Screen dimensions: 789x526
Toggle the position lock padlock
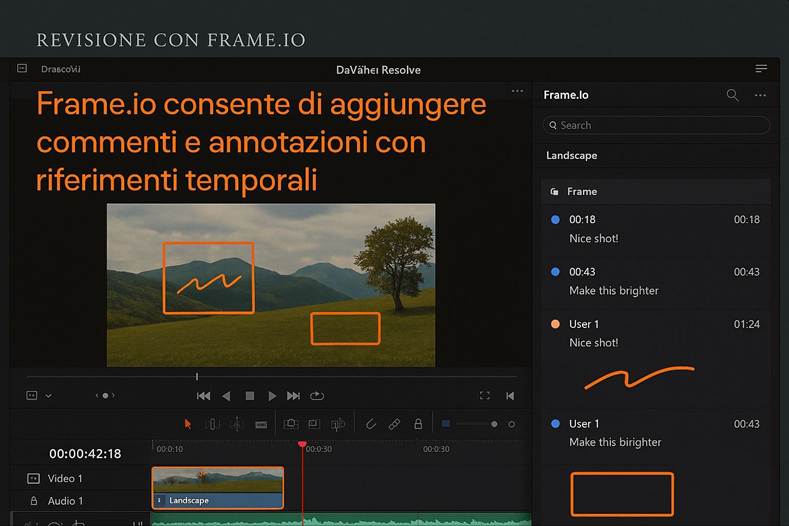coord(418,424)
